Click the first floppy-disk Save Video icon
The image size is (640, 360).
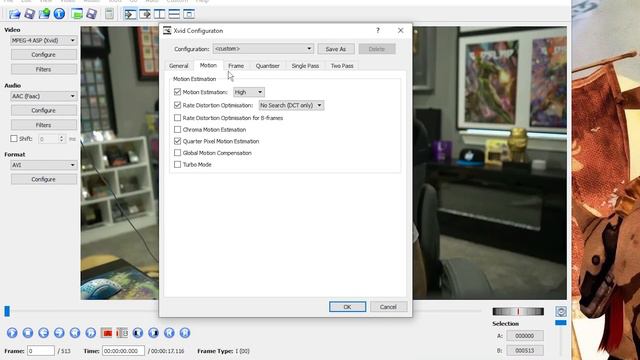pyautogui.click(x=29, y=14)
